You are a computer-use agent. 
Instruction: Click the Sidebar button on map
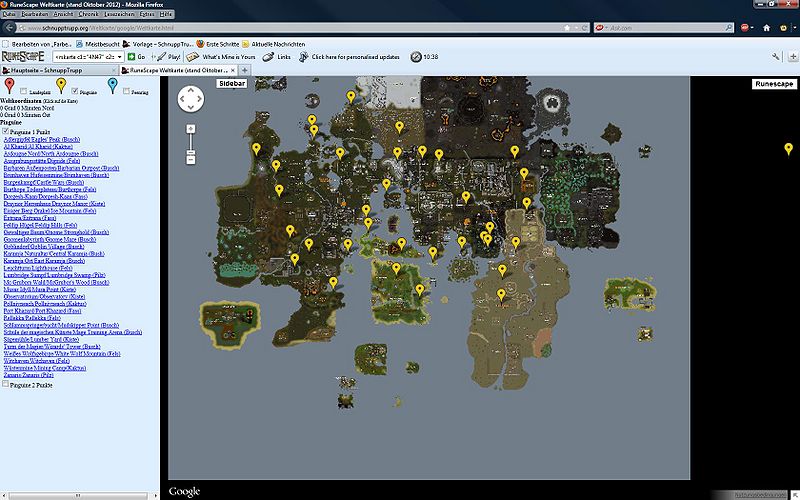click(231, 84)
